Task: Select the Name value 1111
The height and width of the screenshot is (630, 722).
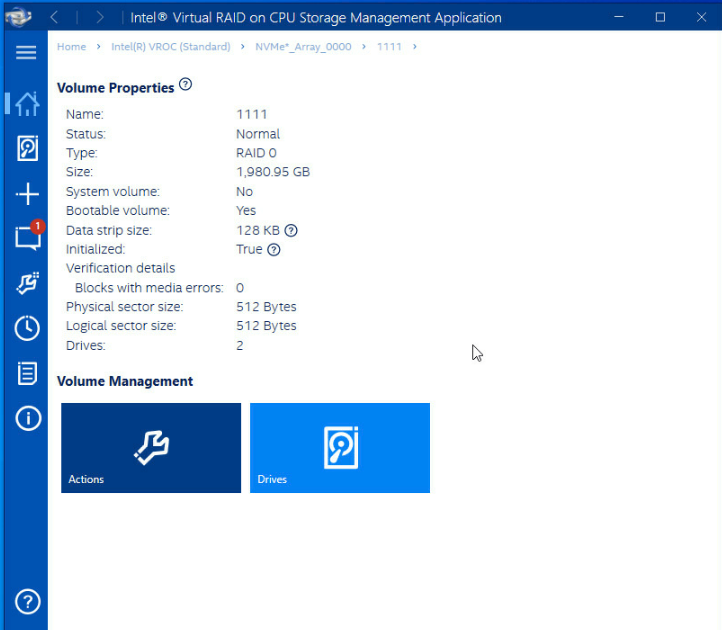Action: [x=251, y=114]
